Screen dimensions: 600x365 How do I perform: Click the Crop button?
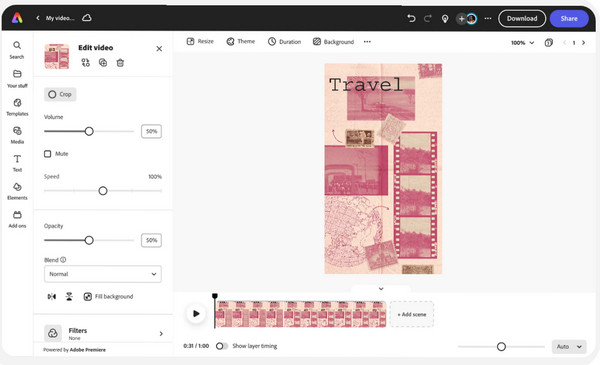(x=60, y=94)
